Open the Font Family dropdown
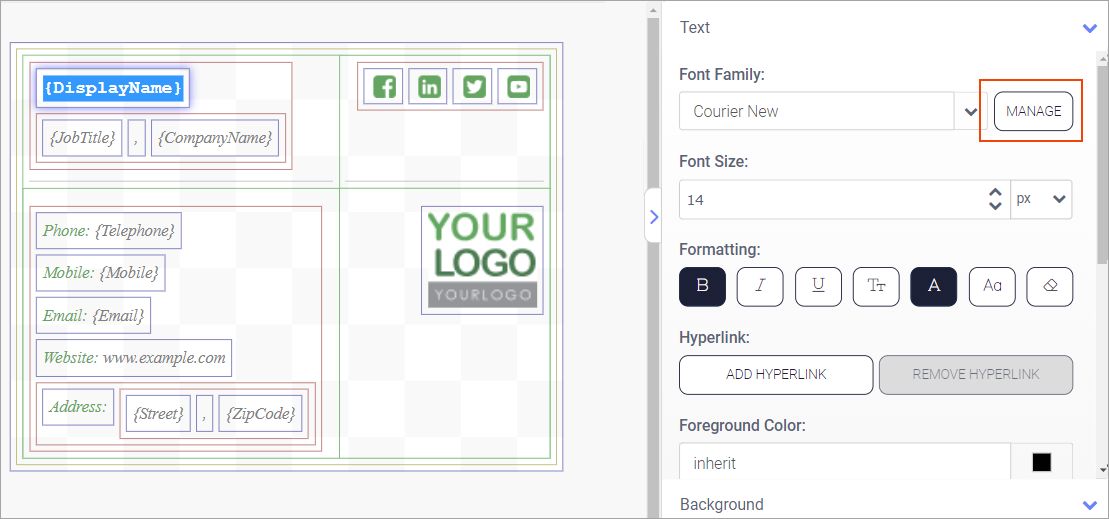The width and height of the screenshot is (1109, 519). click(x=970, y=112)
